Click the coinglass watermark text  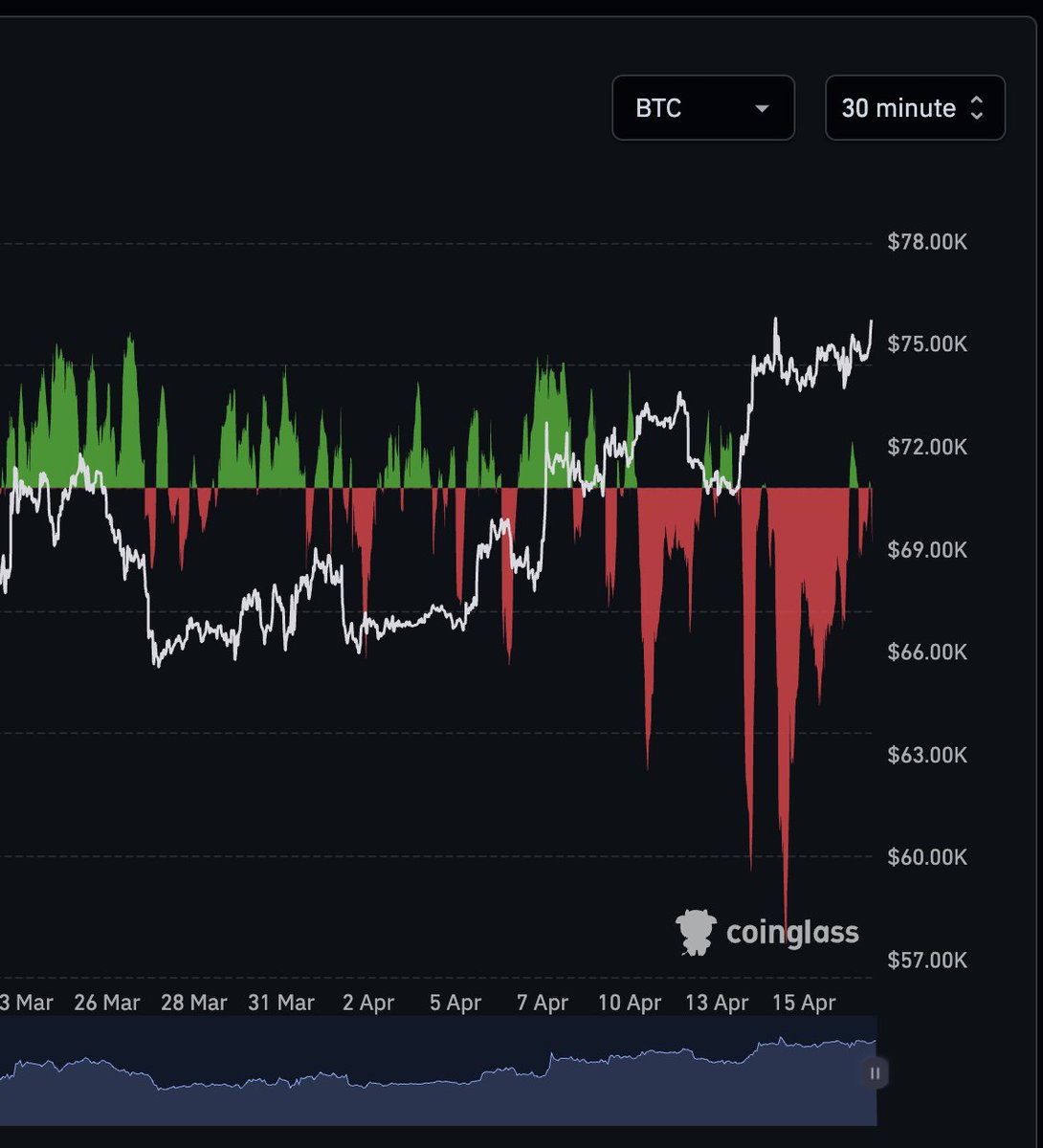[x=791, y=931]
